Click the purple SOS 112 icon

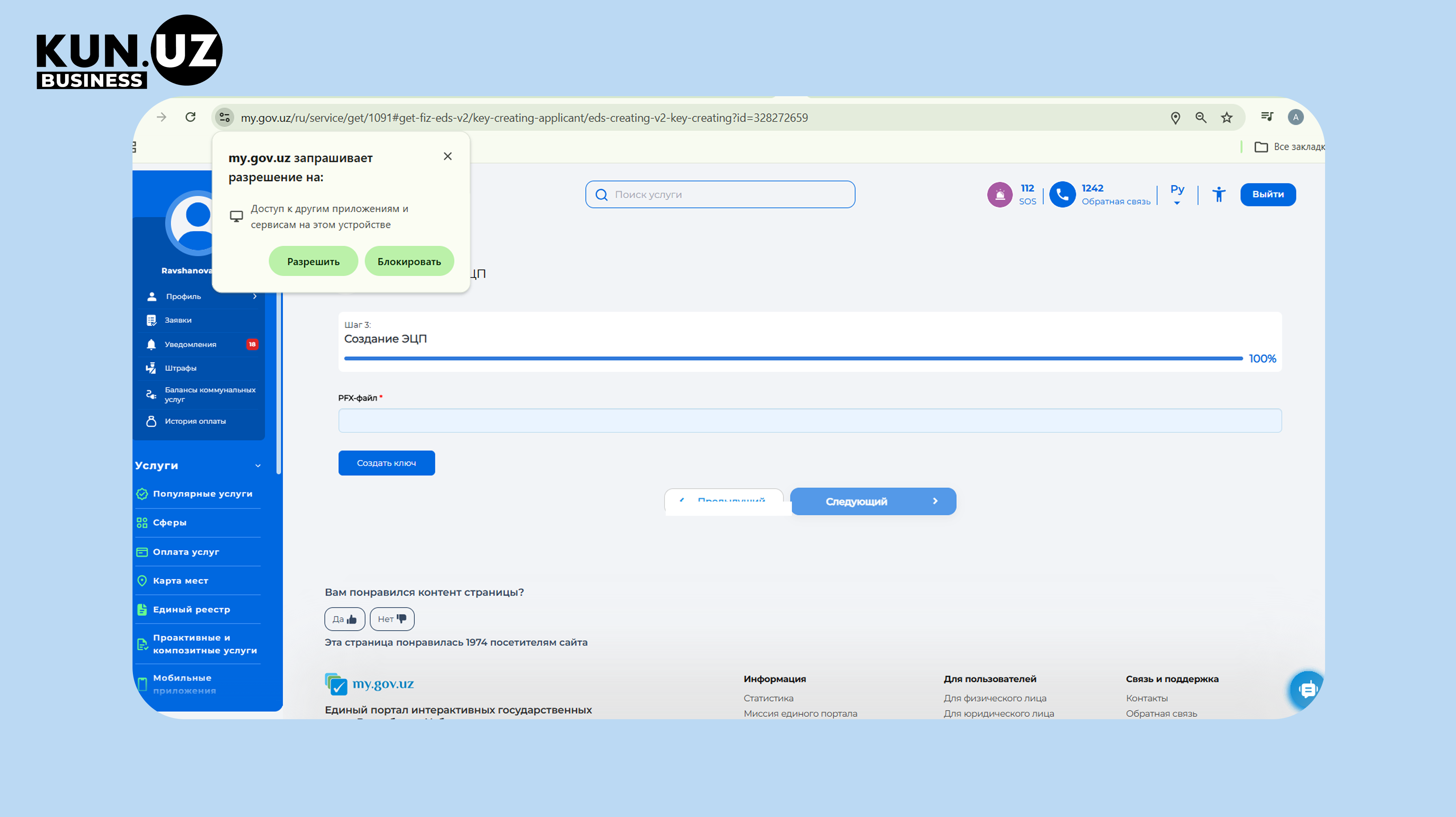999,194
